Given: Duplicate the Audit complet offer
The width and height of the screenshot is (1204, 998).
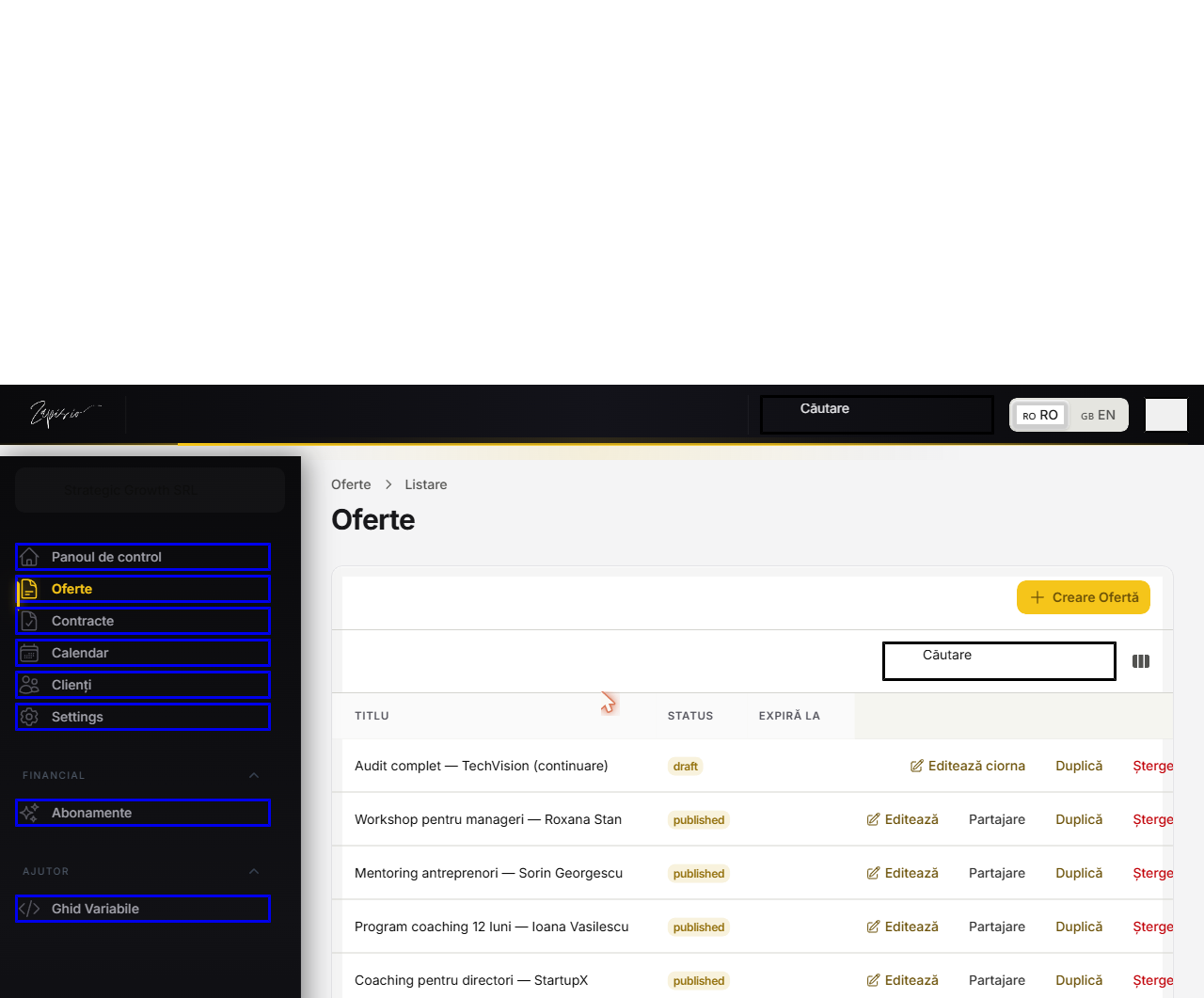Looking at the screenshot, I should click(1079, 766).
